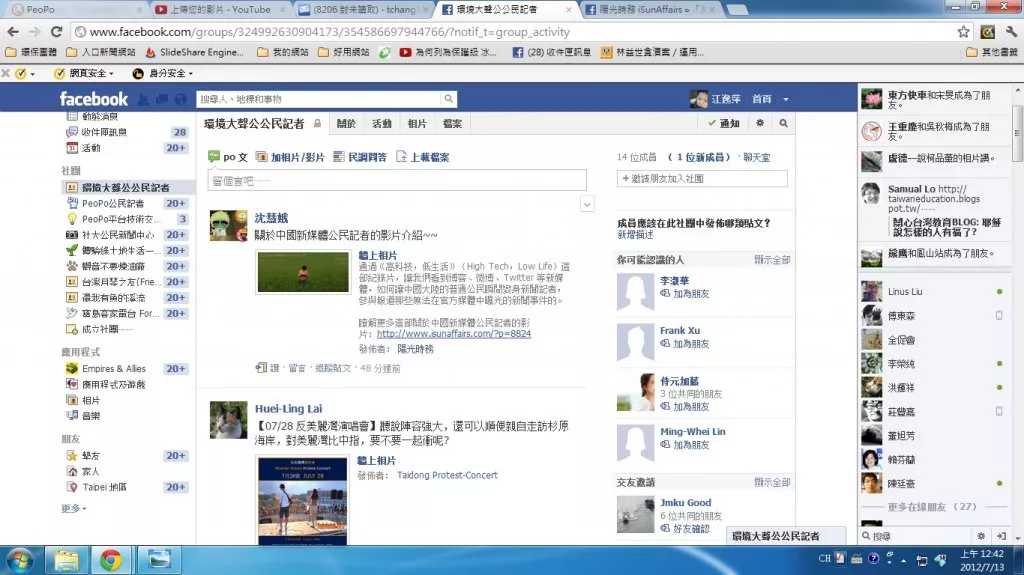Switch to PeoPo browser tab
The height and width of the screenshot is (575, 1024).
[x=74, y=9]
